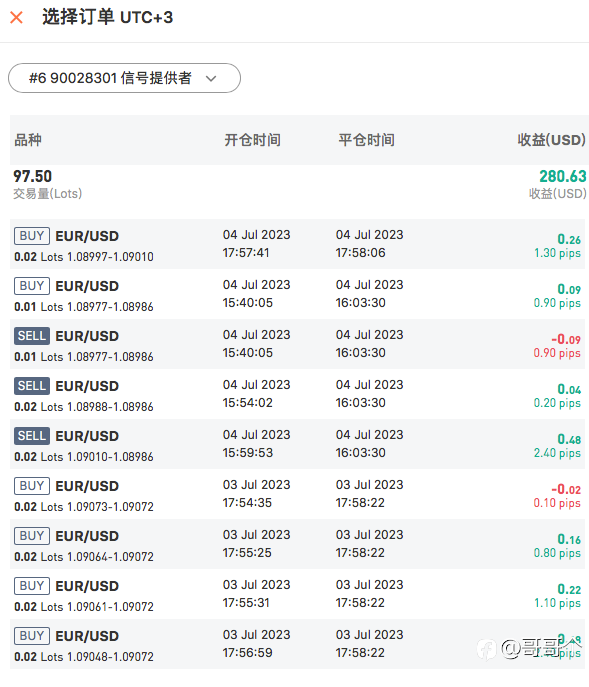Close the order selection panel with orange X
589x687 pixels.
[17, 18]
